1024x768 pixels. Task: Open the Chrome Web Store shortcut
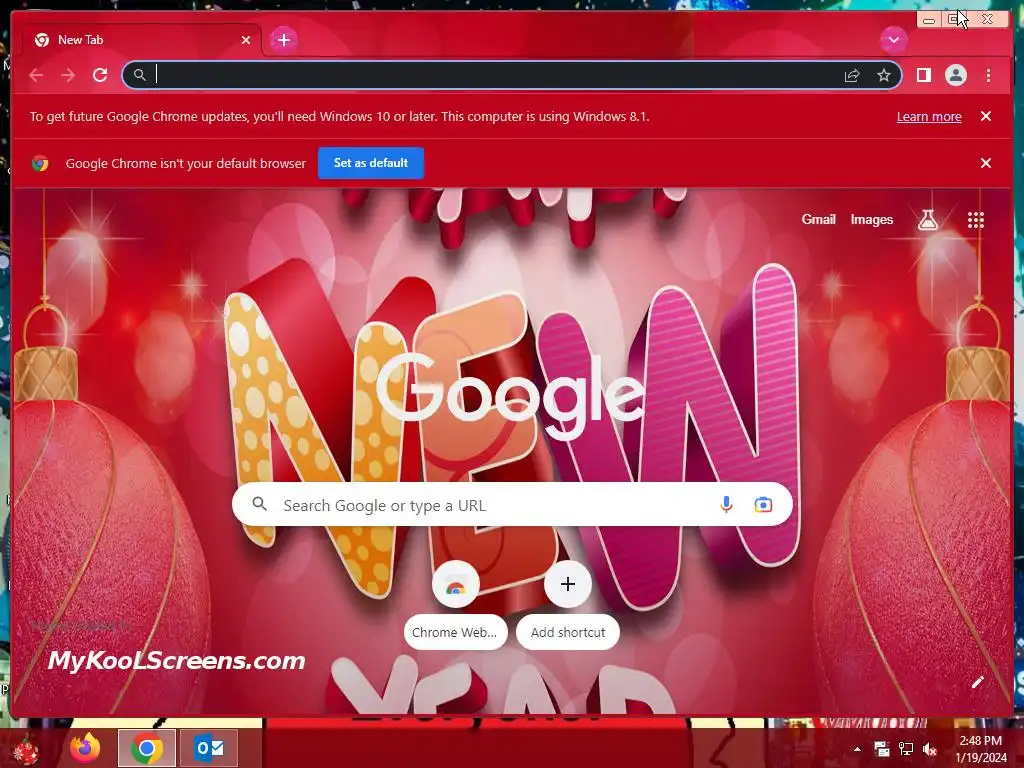pyautogui.click(x=456, y=605)
